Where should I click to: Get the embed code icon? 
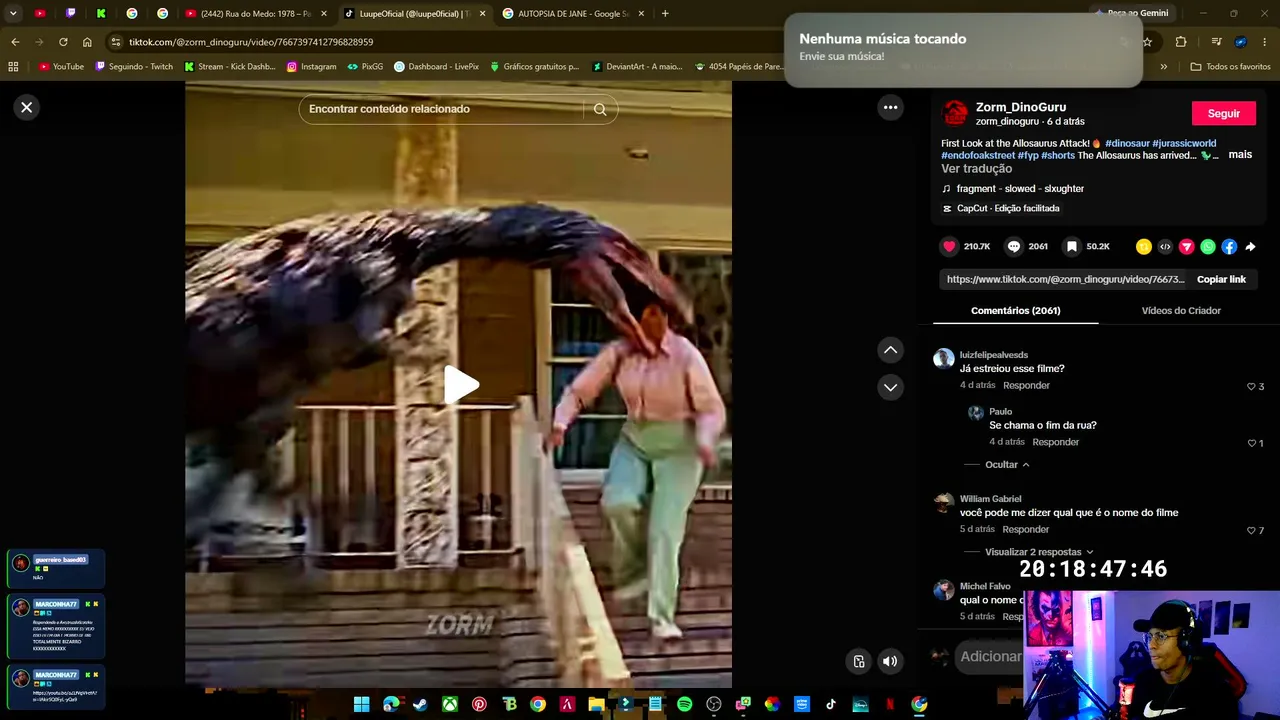(1165, 246)
